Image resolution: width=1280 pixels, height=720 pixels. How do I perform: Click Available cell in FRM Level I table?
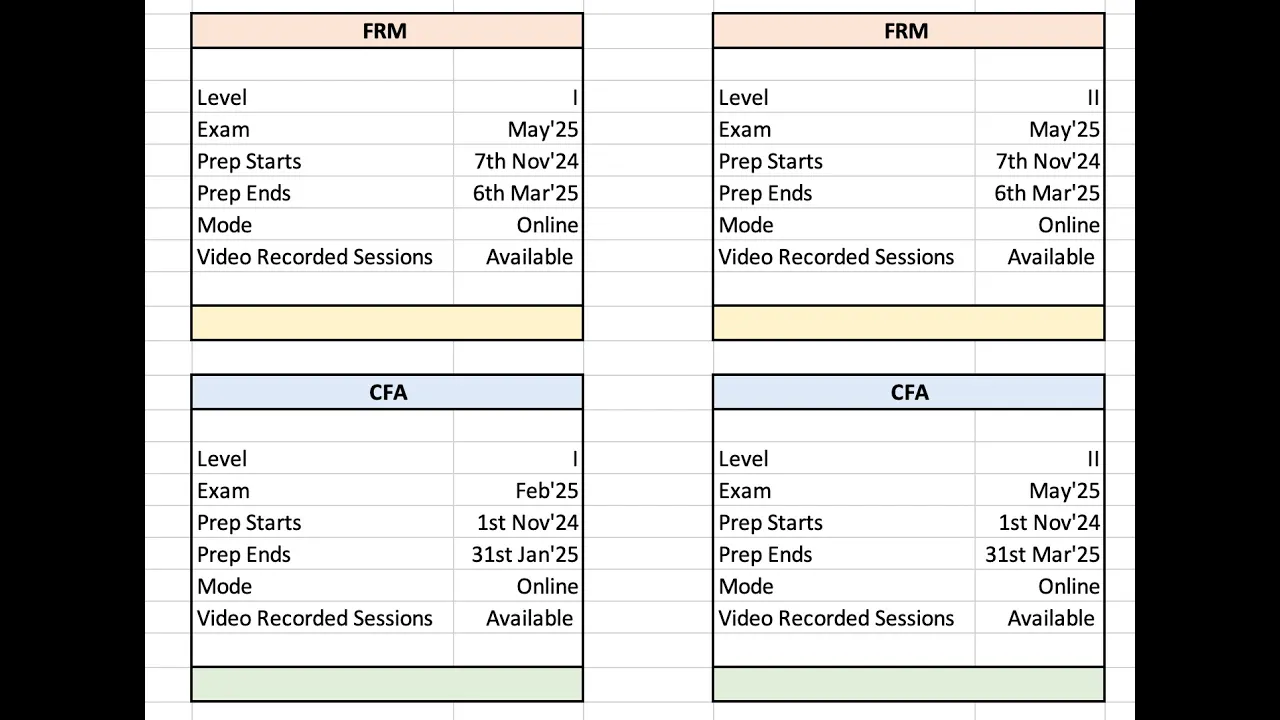[518, 257]
